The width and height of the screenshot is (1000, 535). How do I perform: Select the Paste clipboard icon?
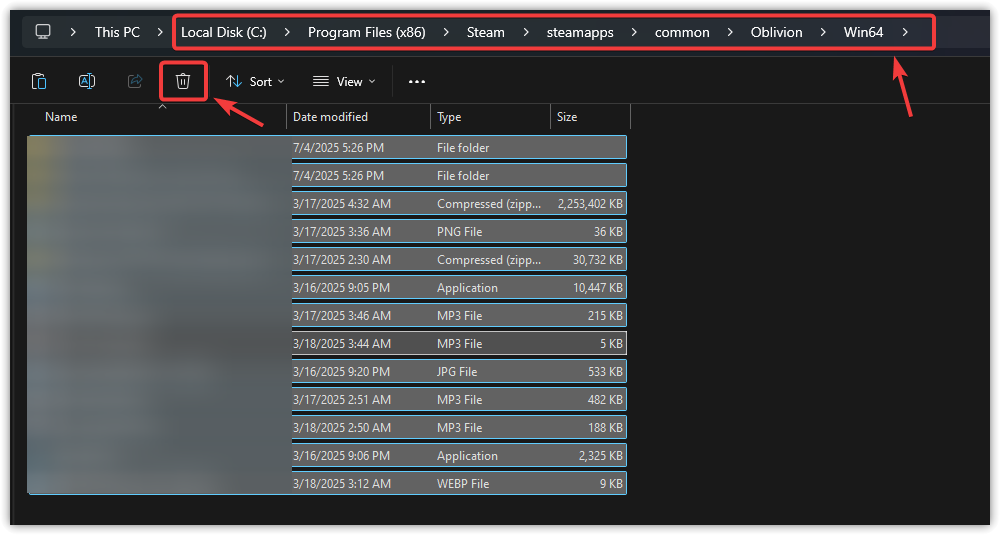(x=39, y=81)
